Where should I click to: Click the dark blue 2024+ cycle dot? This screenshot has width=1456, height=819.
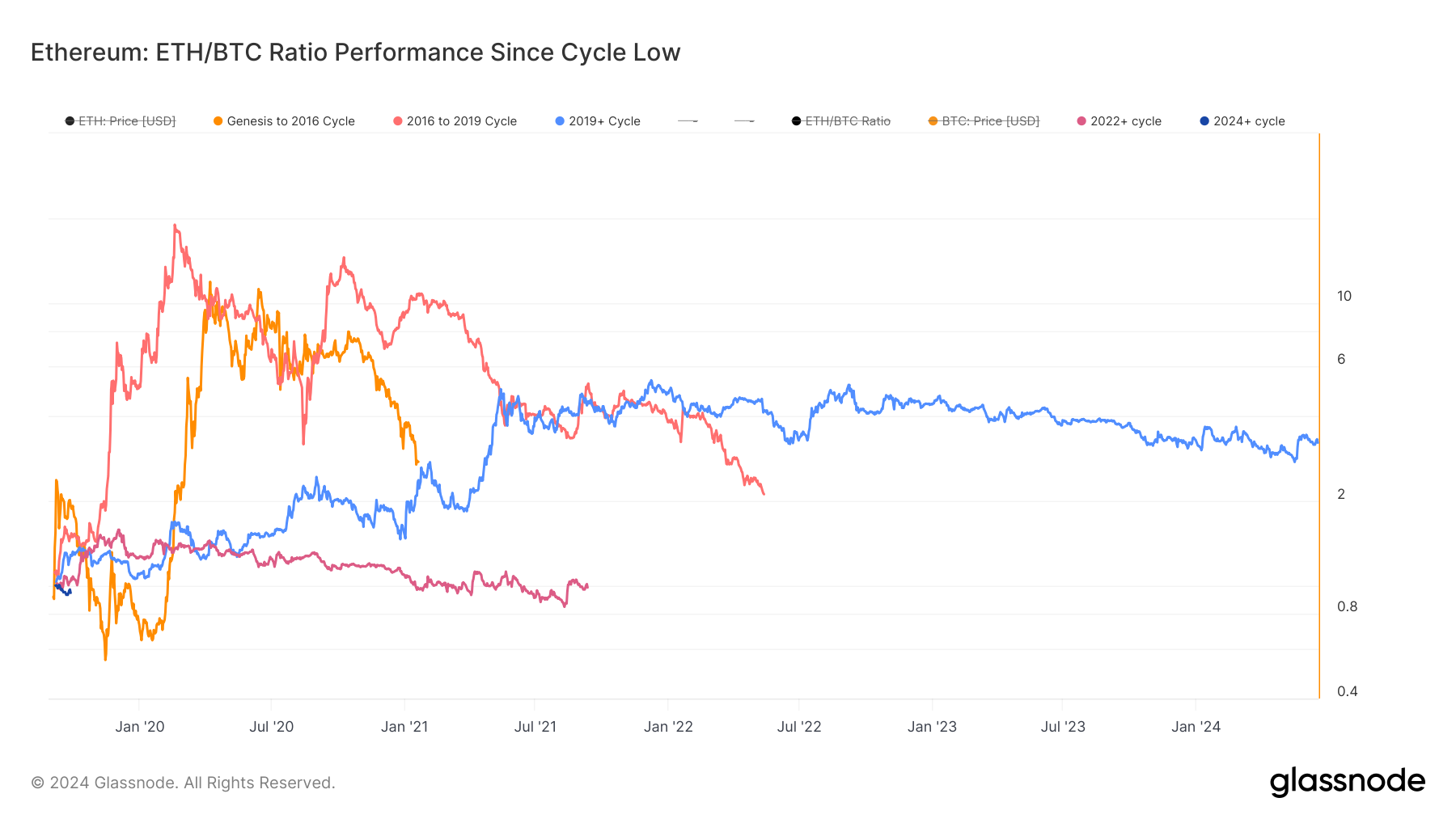[x=1204, y=121]
